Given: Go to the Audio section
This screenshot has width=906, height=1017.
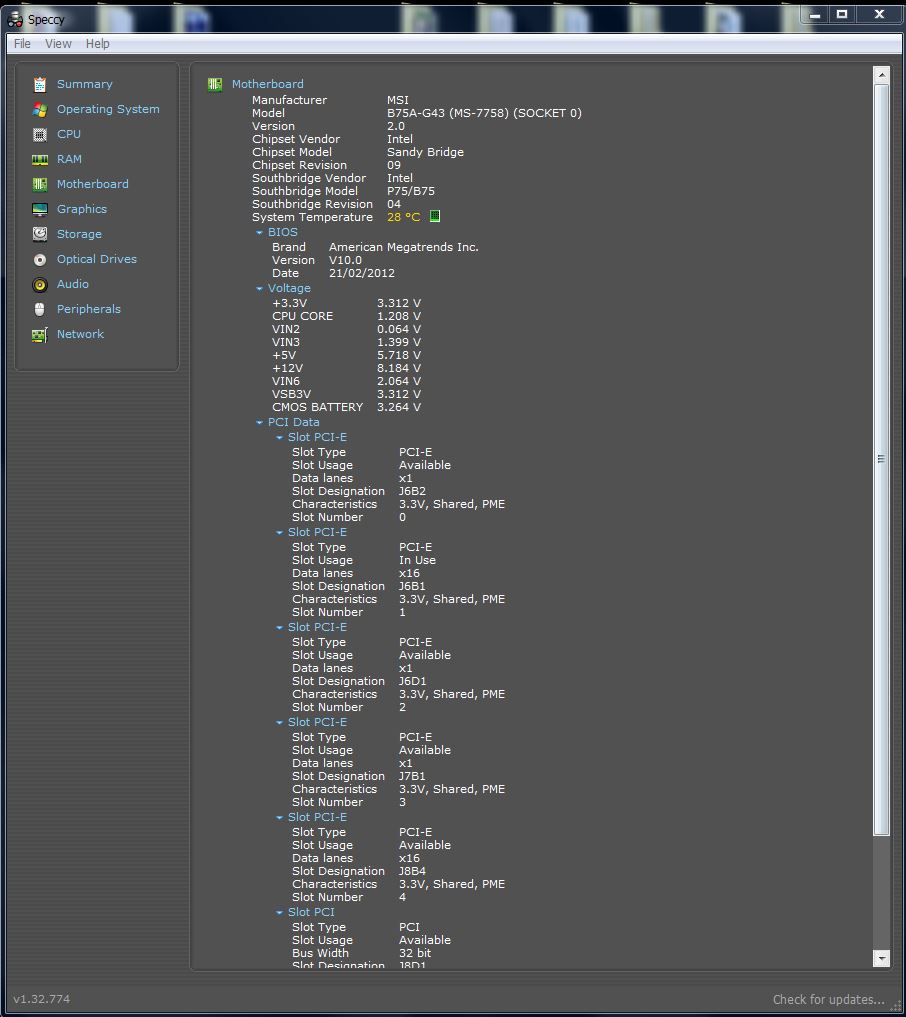Looking at the screenshot, I should point(73,284).
